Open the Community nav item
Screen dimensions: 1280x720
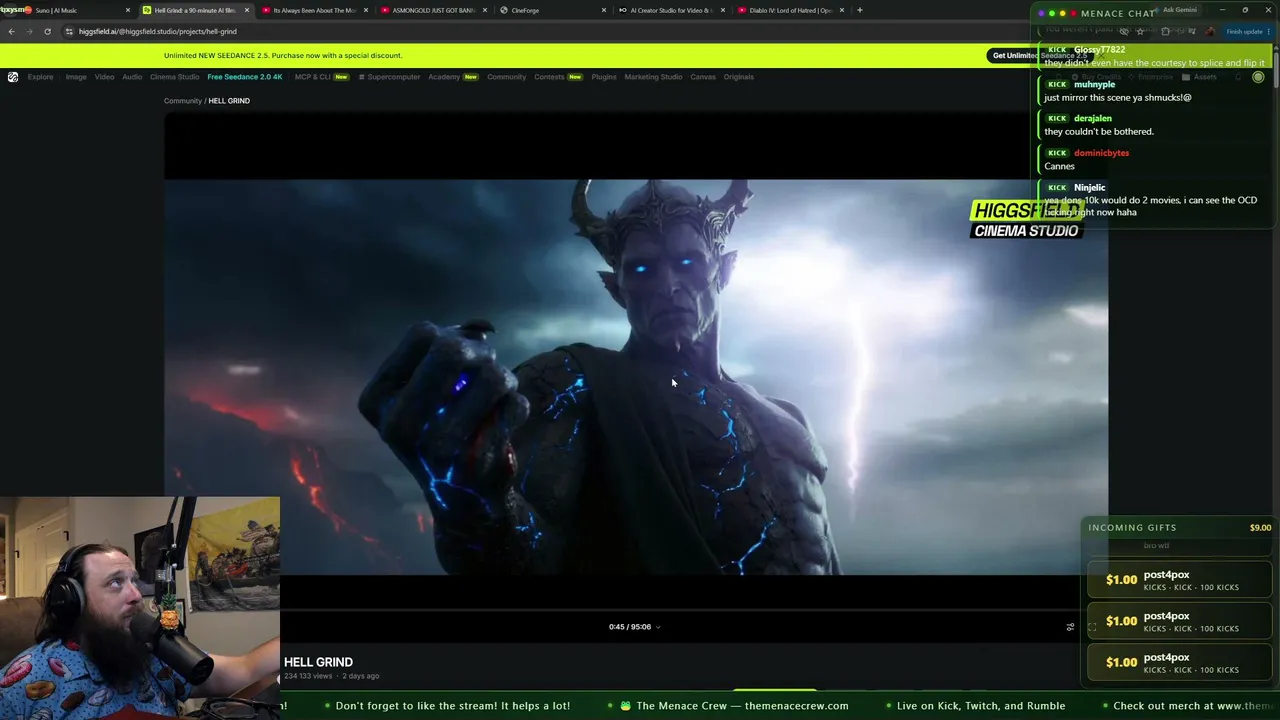point(507,77)
